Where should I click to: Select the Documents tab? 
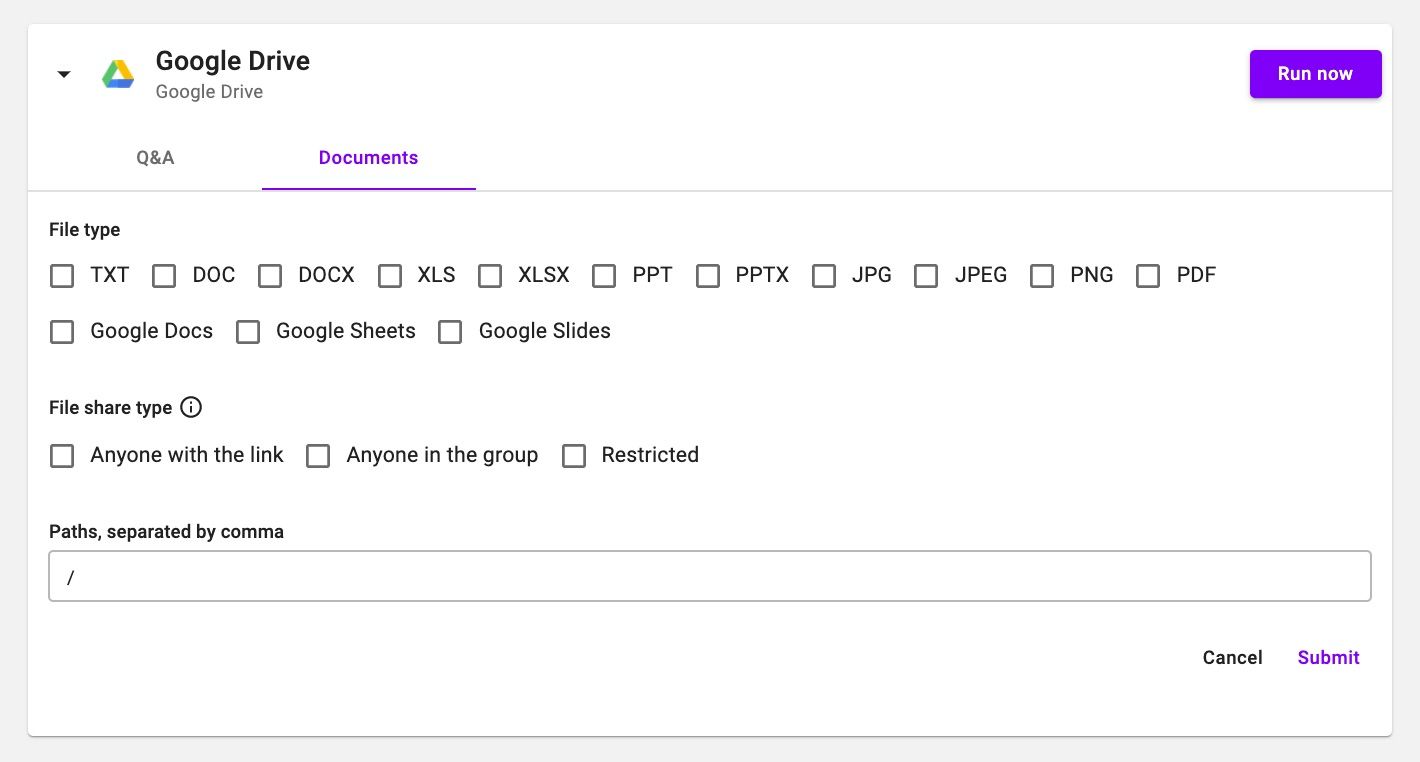[x=368, y=158]
